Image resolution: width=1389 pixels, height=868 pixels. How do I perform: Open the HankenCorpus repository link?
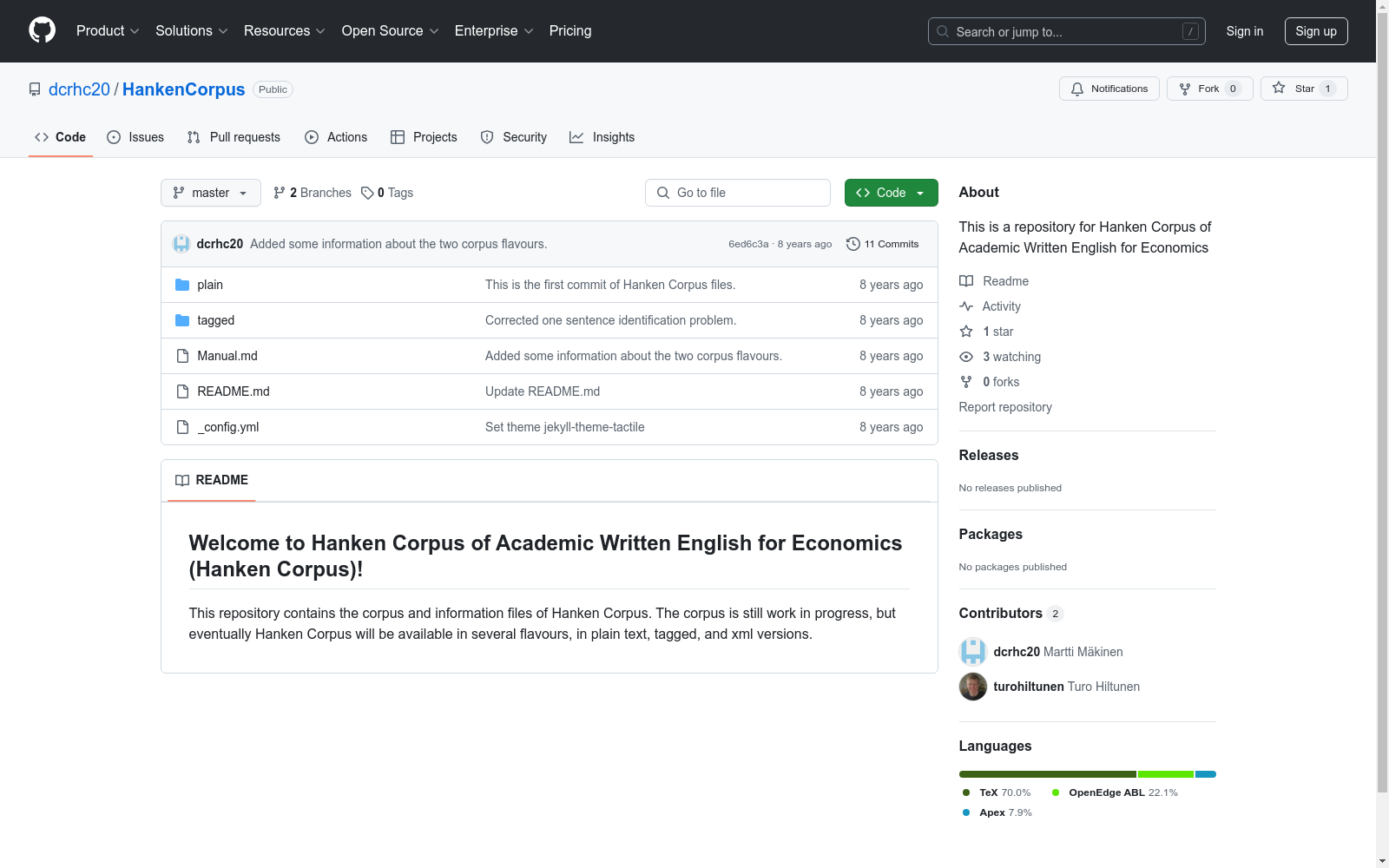click(184, 89)
